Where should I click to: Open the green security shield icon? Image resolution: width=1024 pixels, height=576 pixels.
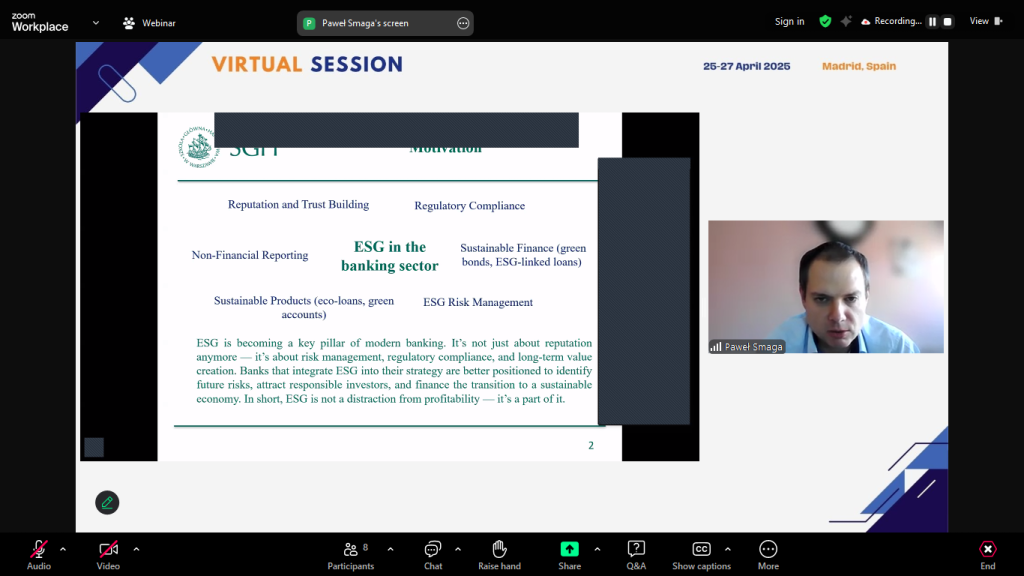point(825,21)
